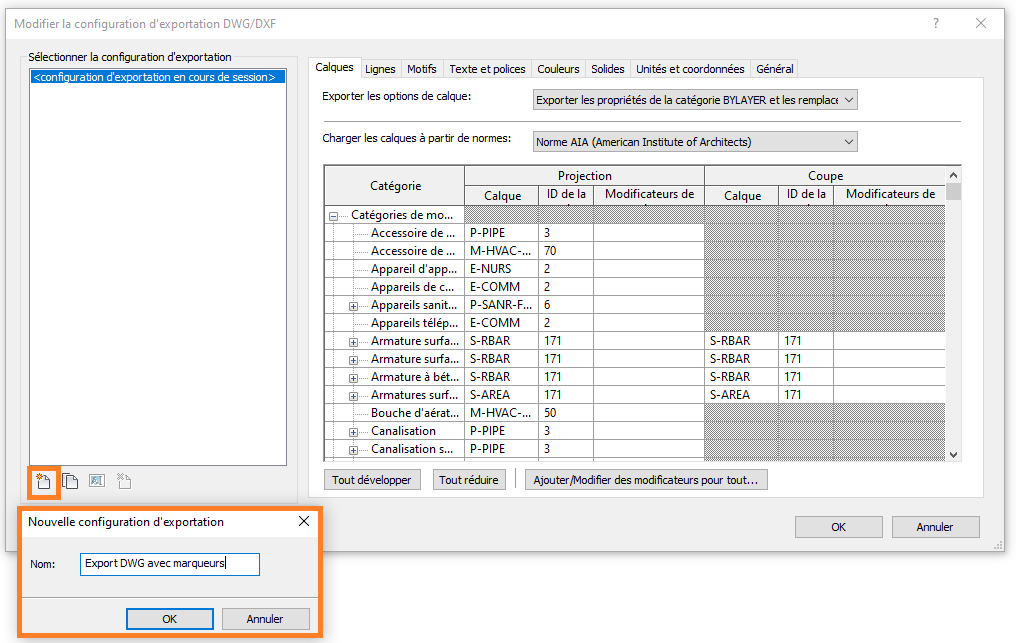Collapse the Catégories de mo... root node
The image size is (1016, 643).
point(333,215)
